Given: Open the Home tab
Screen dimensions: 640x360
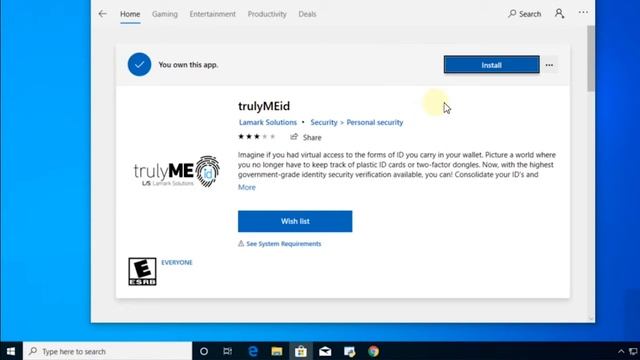Looking at the screenshot, I should (x=130, y=14).
